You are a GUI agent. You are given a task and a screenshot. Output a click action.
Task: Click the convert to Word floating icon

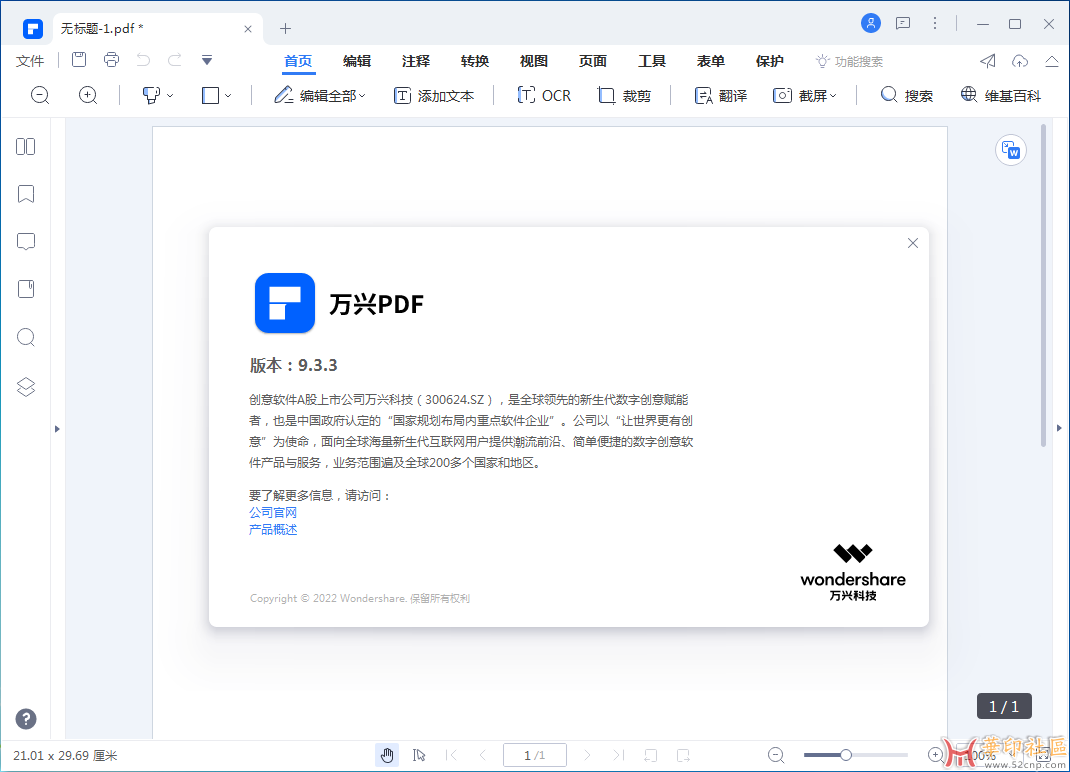(x=1011, y=150)
